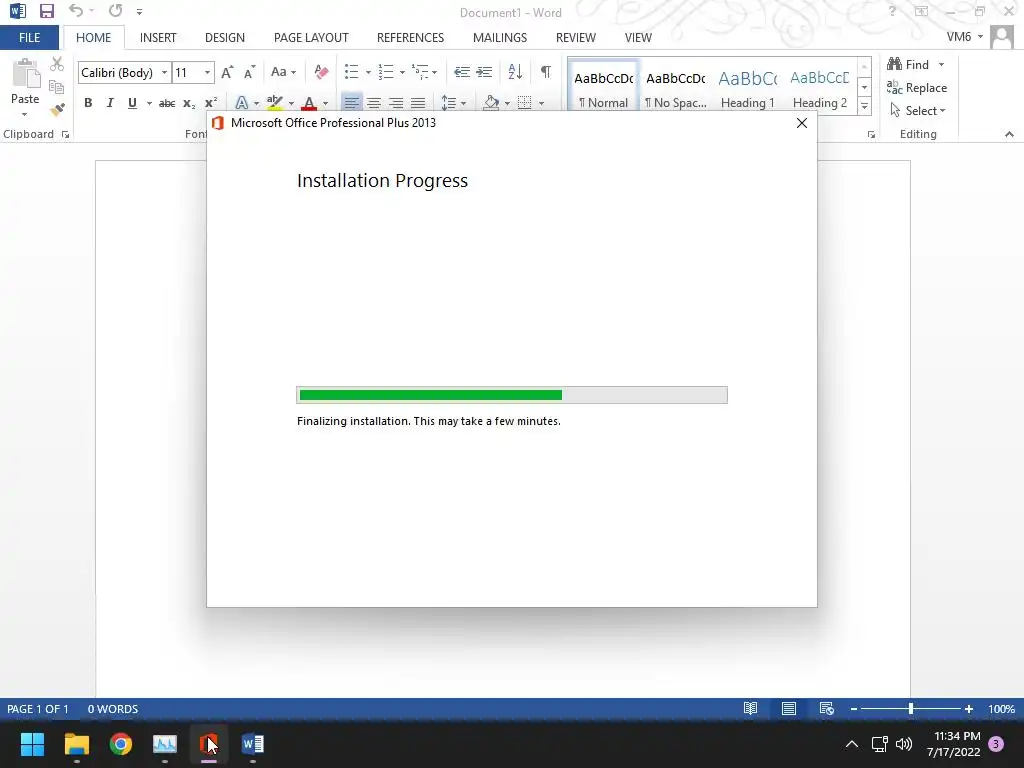Toggle Center paragraph alignment
This screenshot has width=1024, height=768.
tap(374, 103)
